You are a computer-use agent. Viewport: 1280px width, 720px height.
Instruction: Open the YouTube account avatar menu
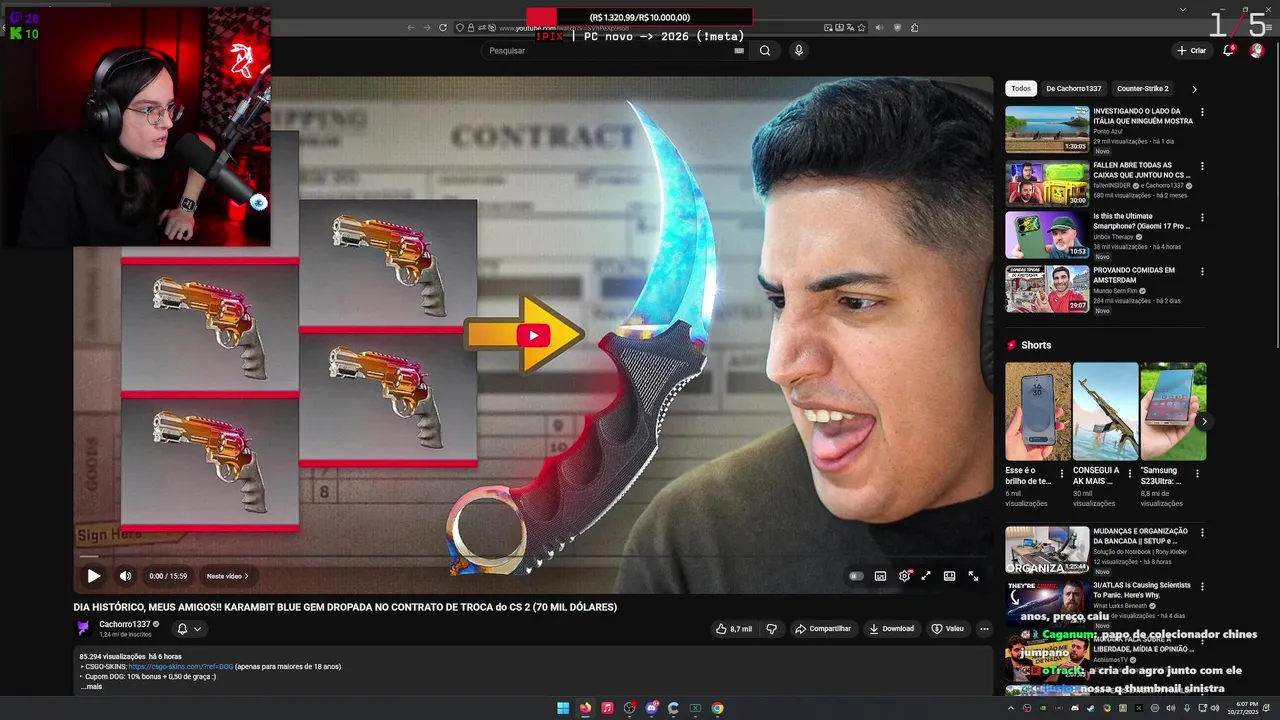[x=1257, y=51]
